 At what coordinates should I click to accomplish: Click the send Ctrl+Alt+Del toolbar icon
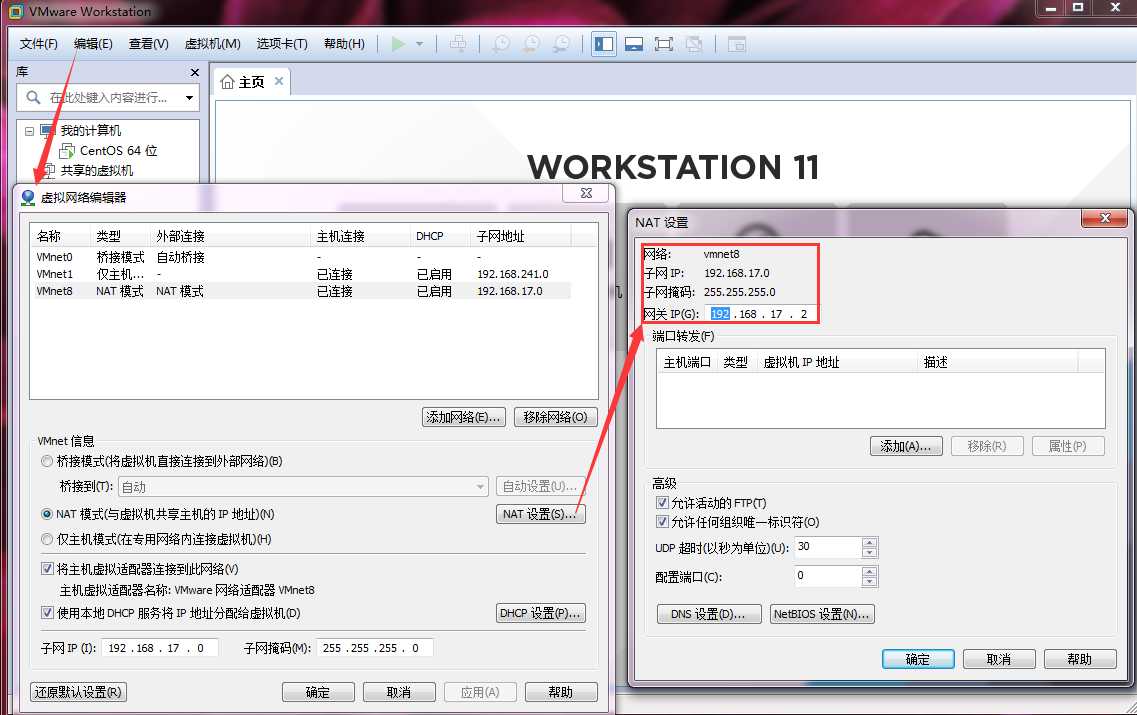coord(458,44)
